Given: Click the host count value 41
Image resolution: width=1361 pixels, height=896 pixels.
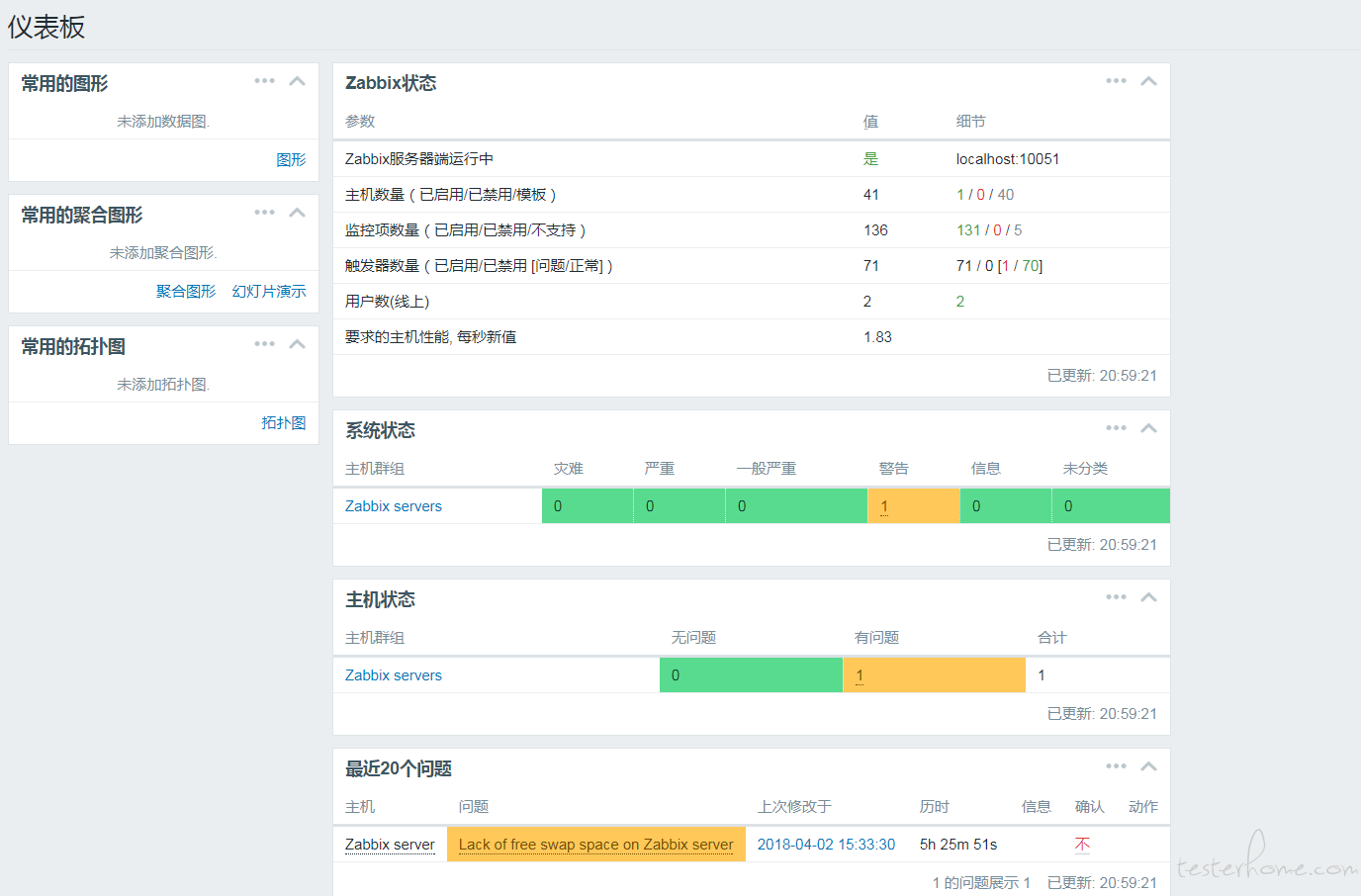Looking at the screenshot, I should point(871,195).
